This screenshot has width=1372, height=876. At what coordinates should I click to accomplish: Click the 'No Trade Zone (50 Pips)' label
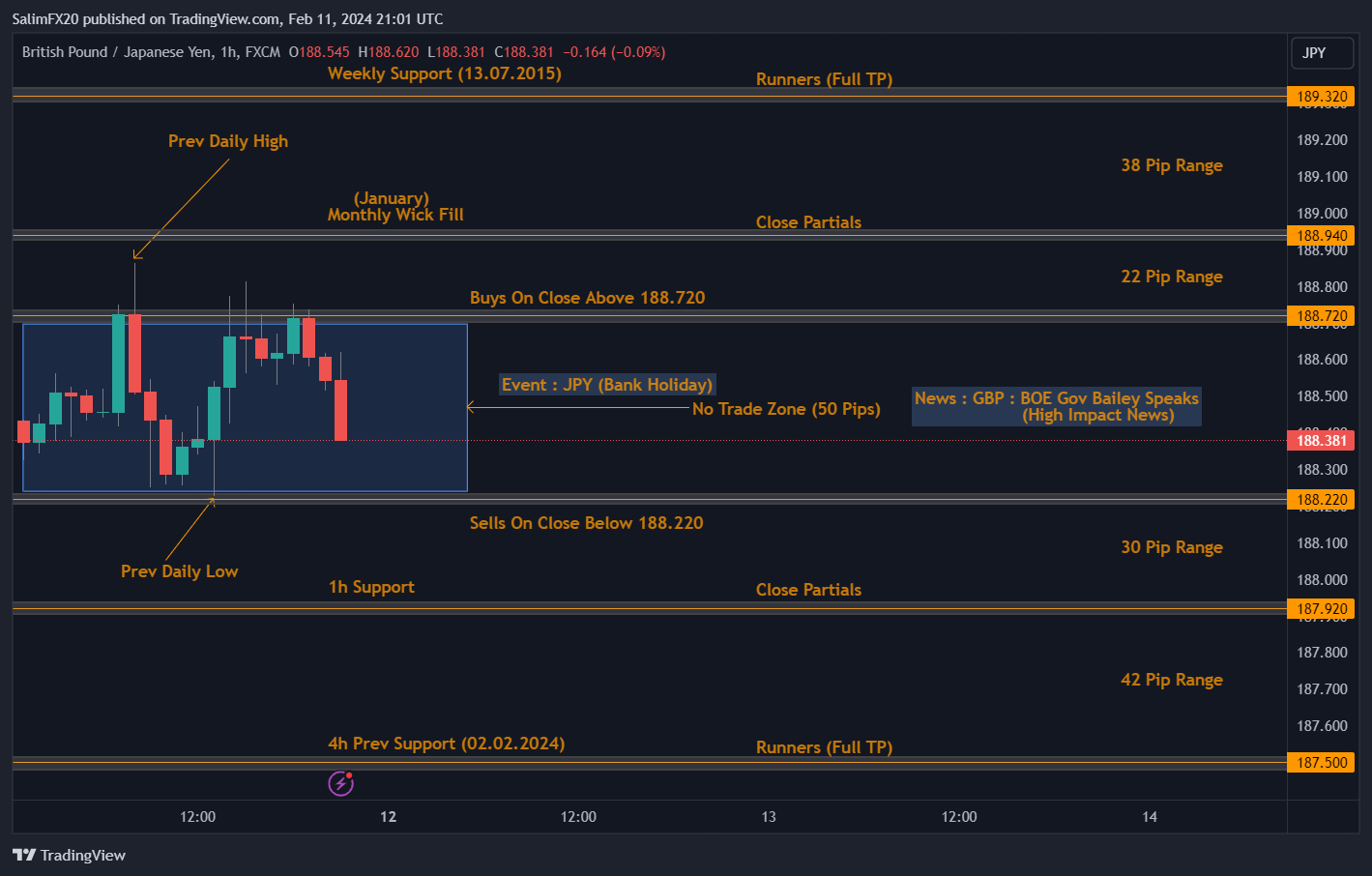[x=786, y=409]
